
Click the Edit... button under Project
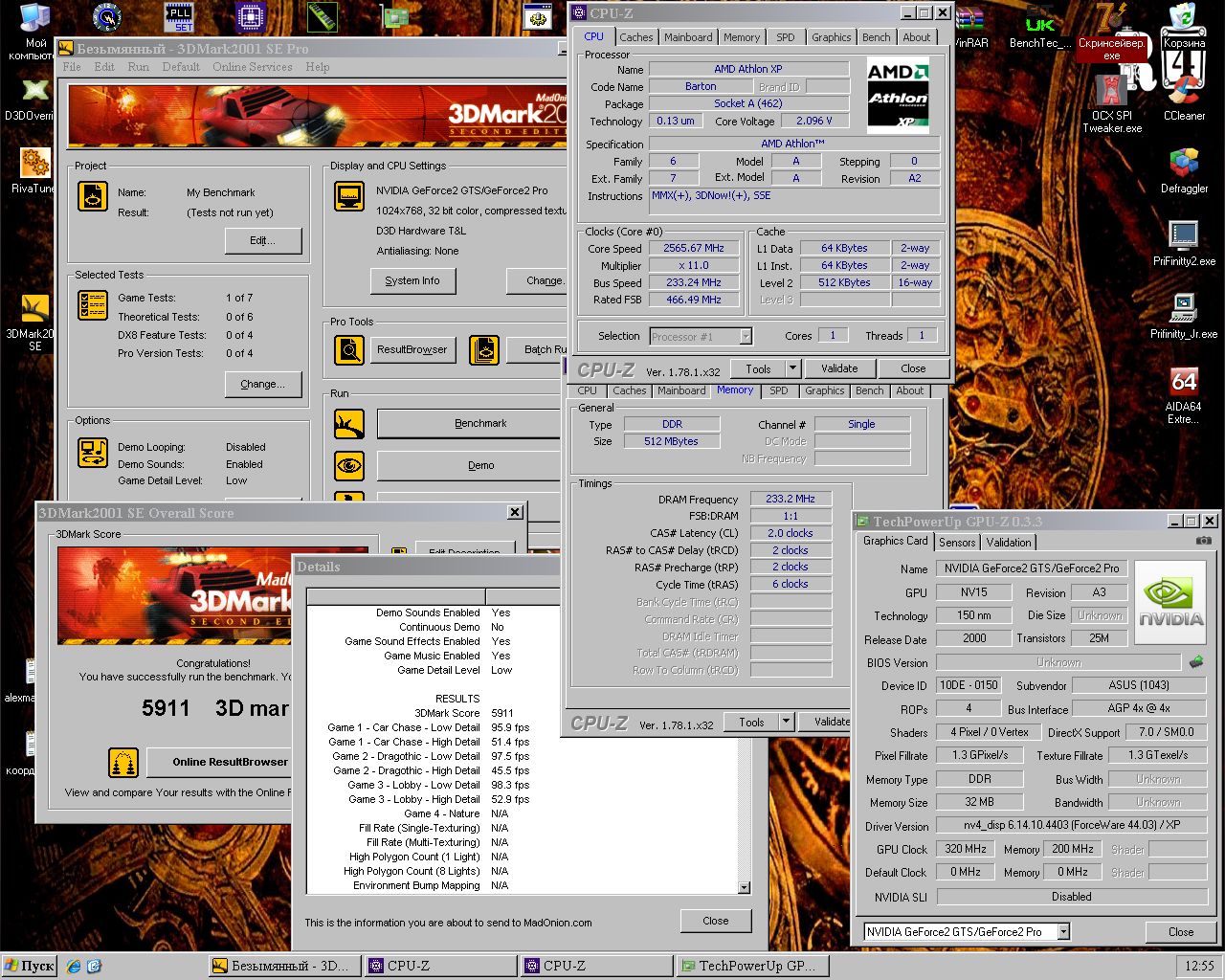263,240
